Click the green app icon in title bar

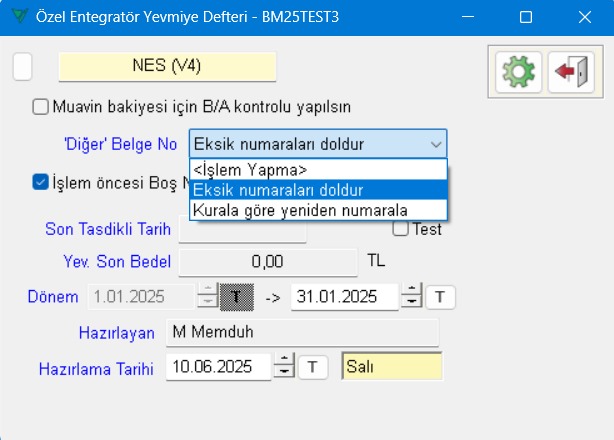[x=14, y=17]
